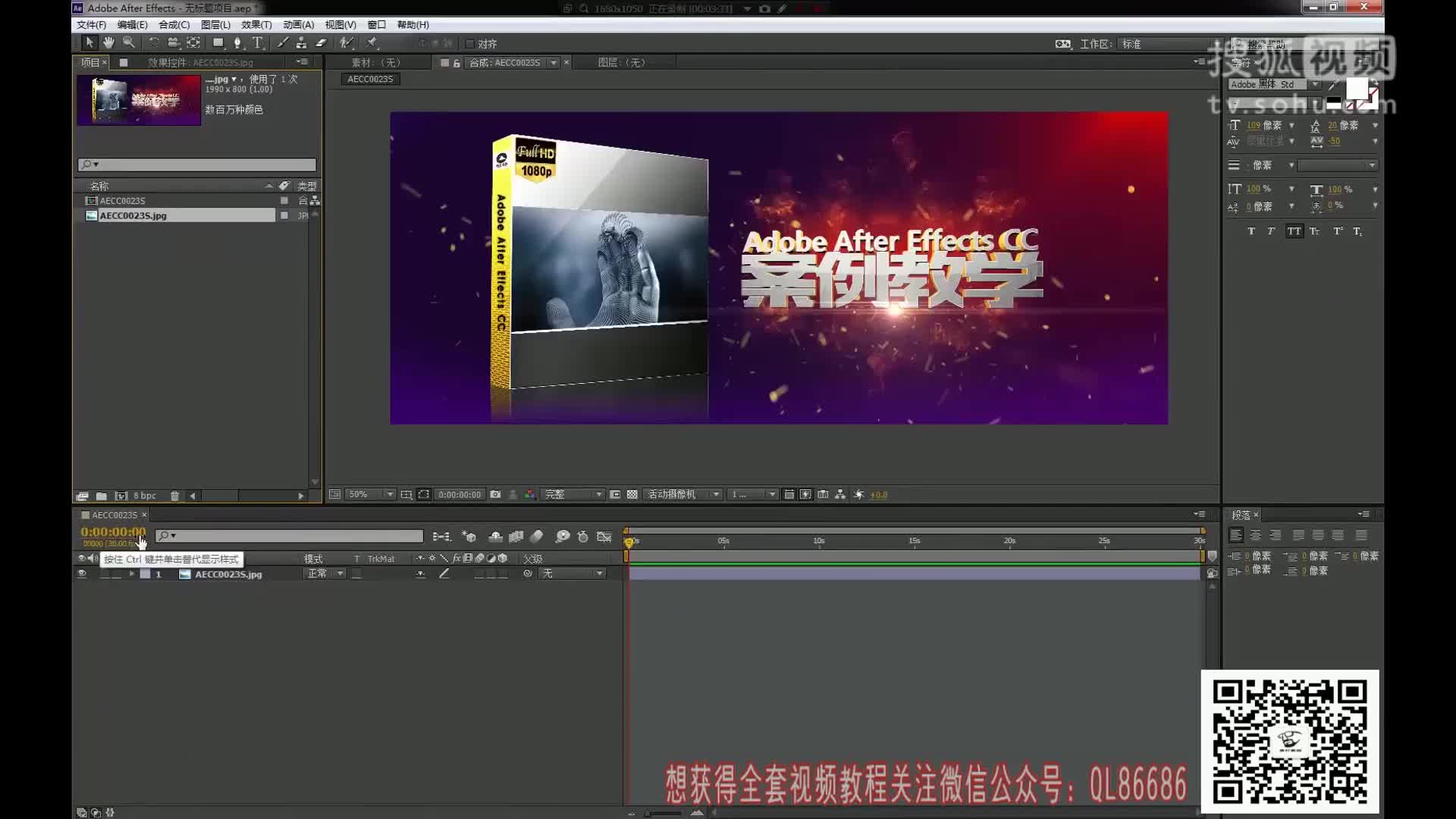Select the Selection arrow tool
Image resolution: width=1456 pixels, height=819 pixels.
pyautogui.click(x=89, y=43)
